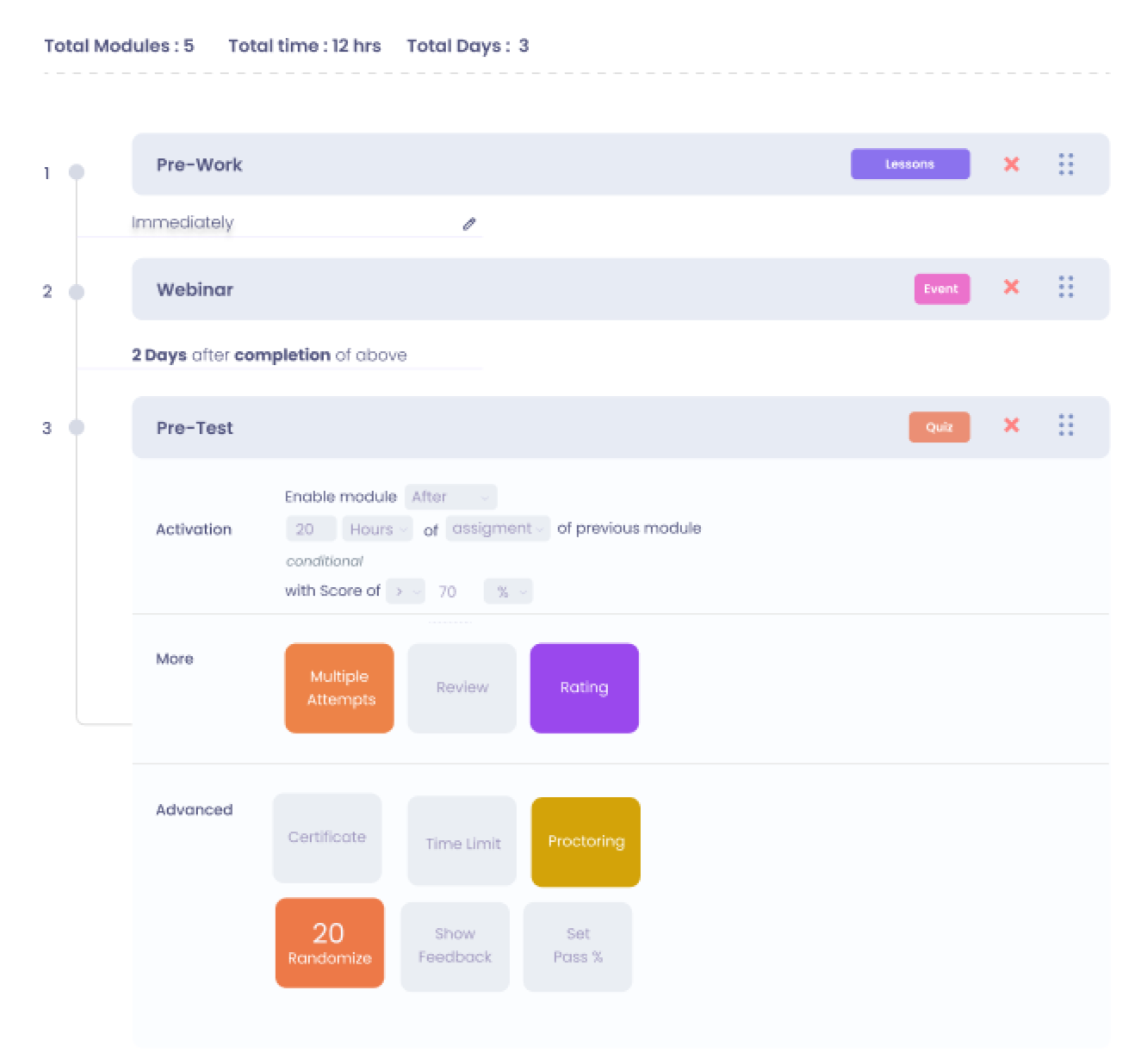Click the Webinar row drag handle
Image resolution: width=1148 pixels, height=1058 pixels.
coord(1066,287)
